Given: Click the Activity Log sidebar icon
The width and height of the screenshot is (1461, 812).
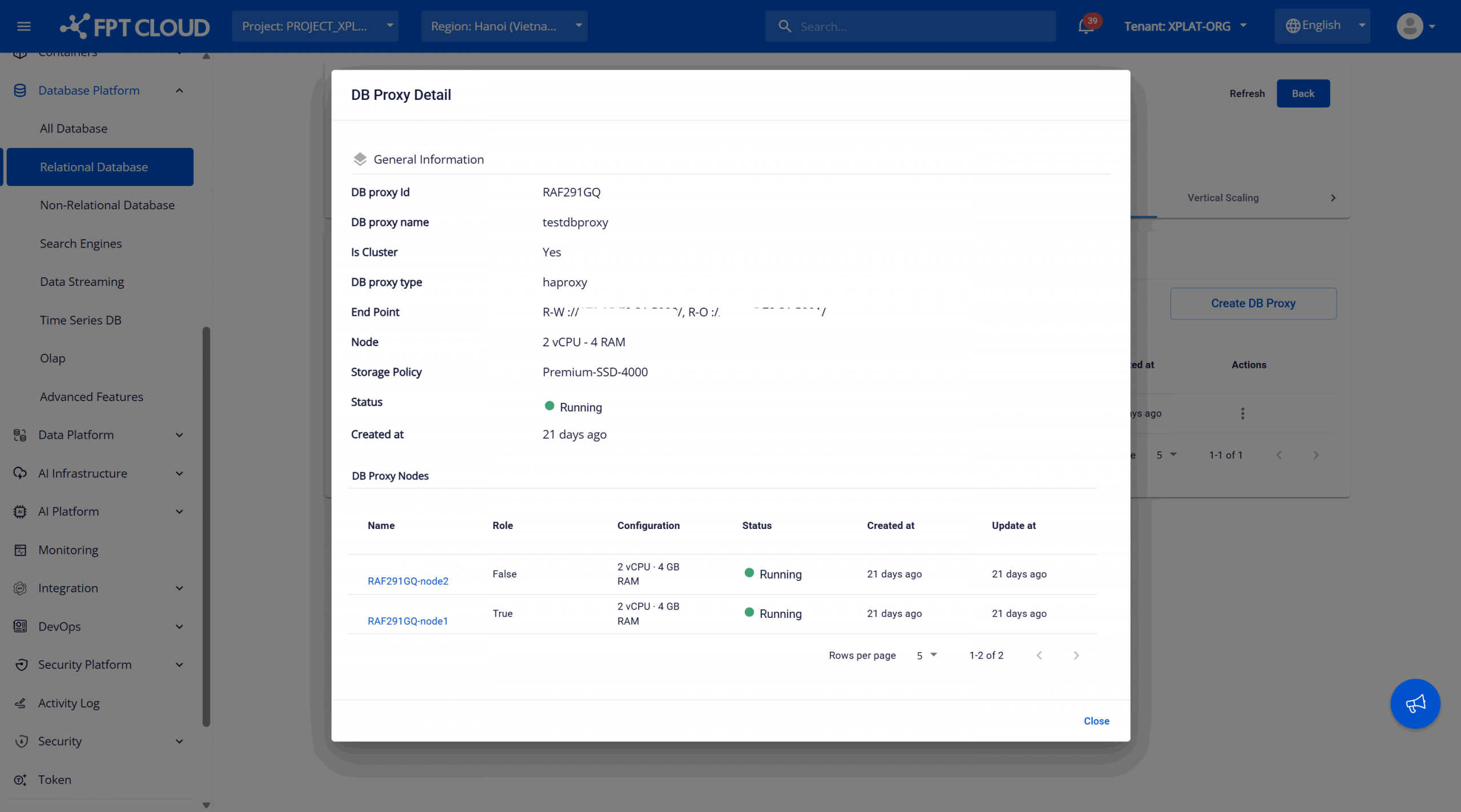Looking at the screenshot, I should pos(21,703).
